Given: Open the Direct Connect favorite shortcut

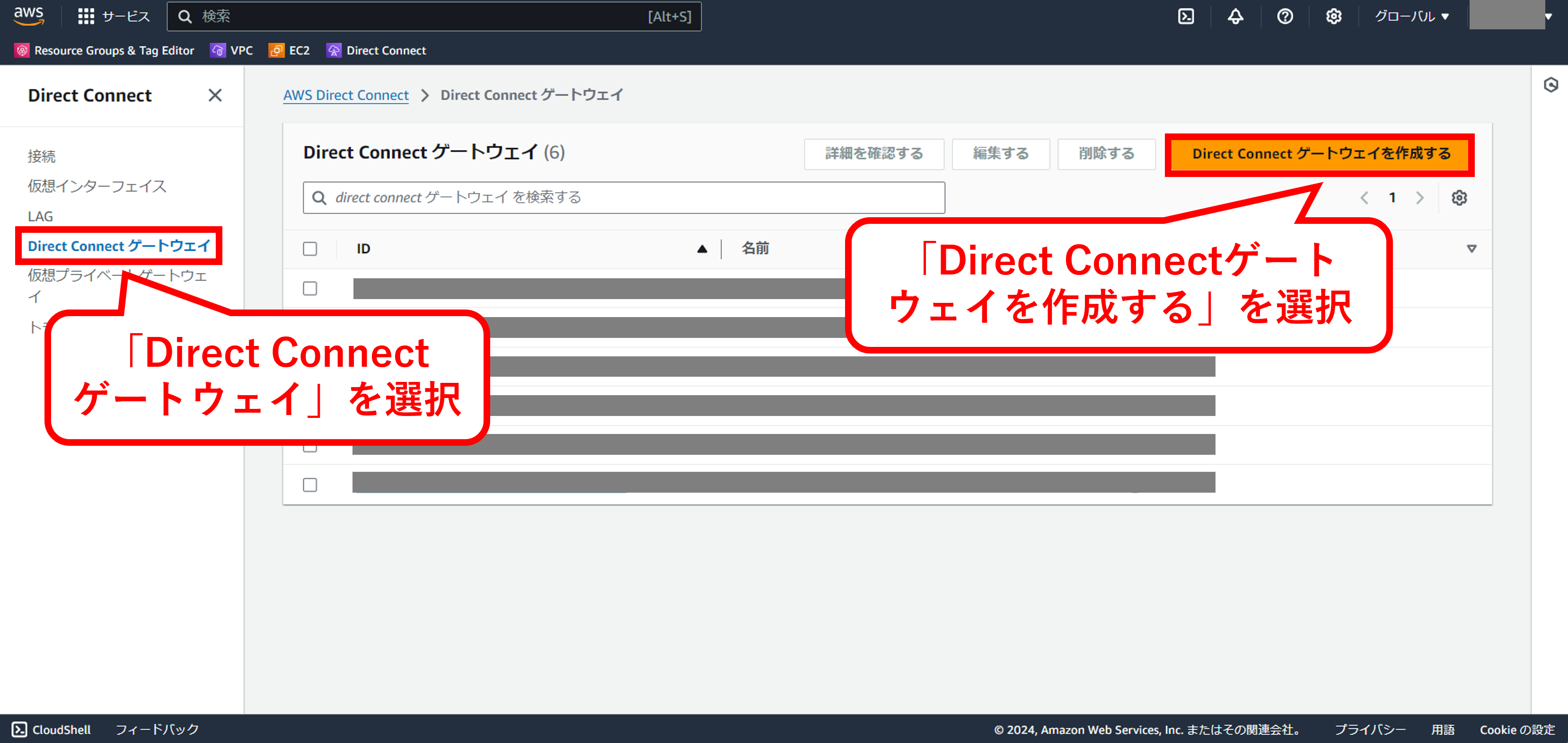Looking at the screenshot, I should tap(376, 51).
